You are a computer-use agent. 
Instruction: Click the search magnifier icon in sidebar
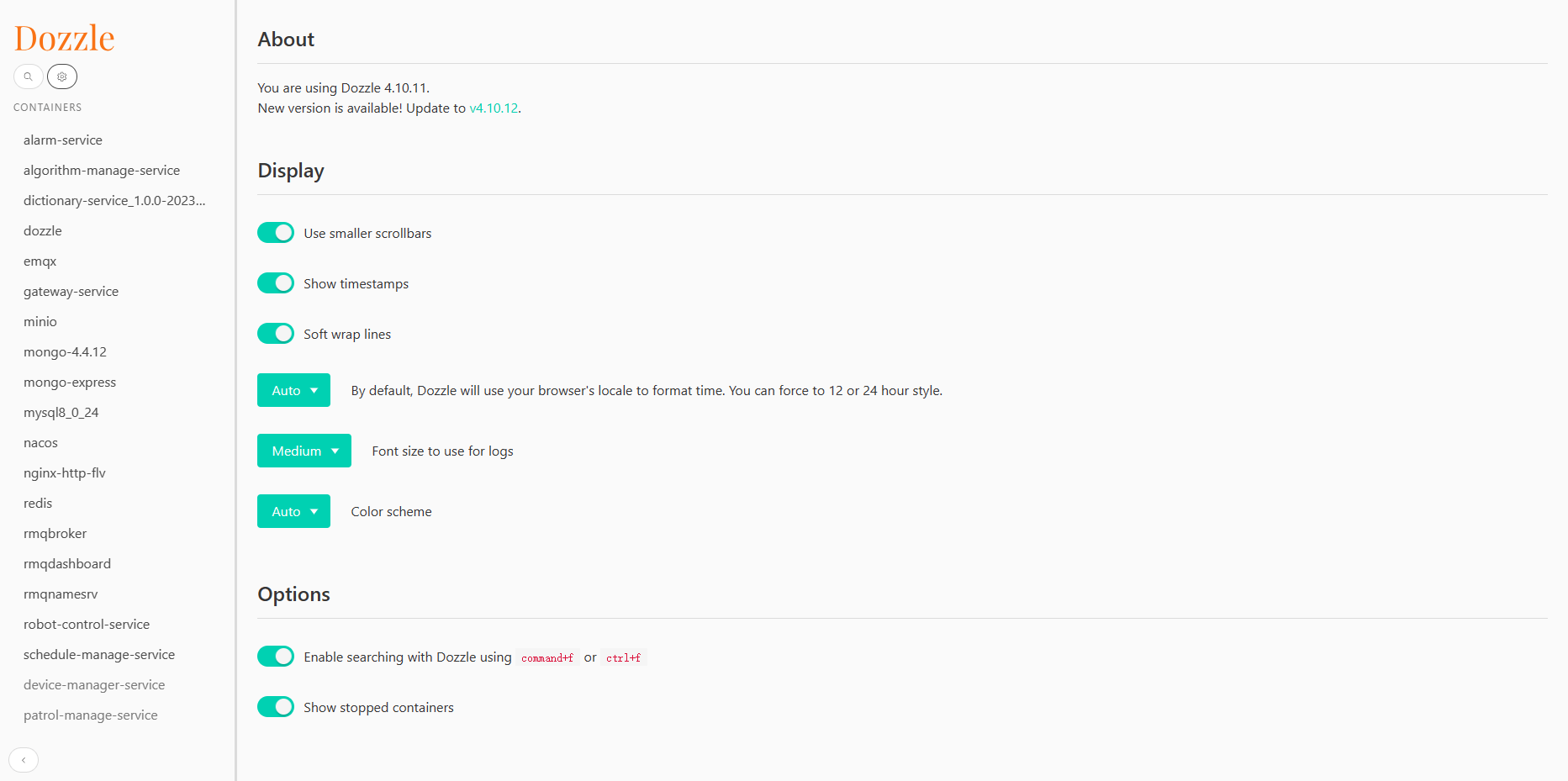28,77
